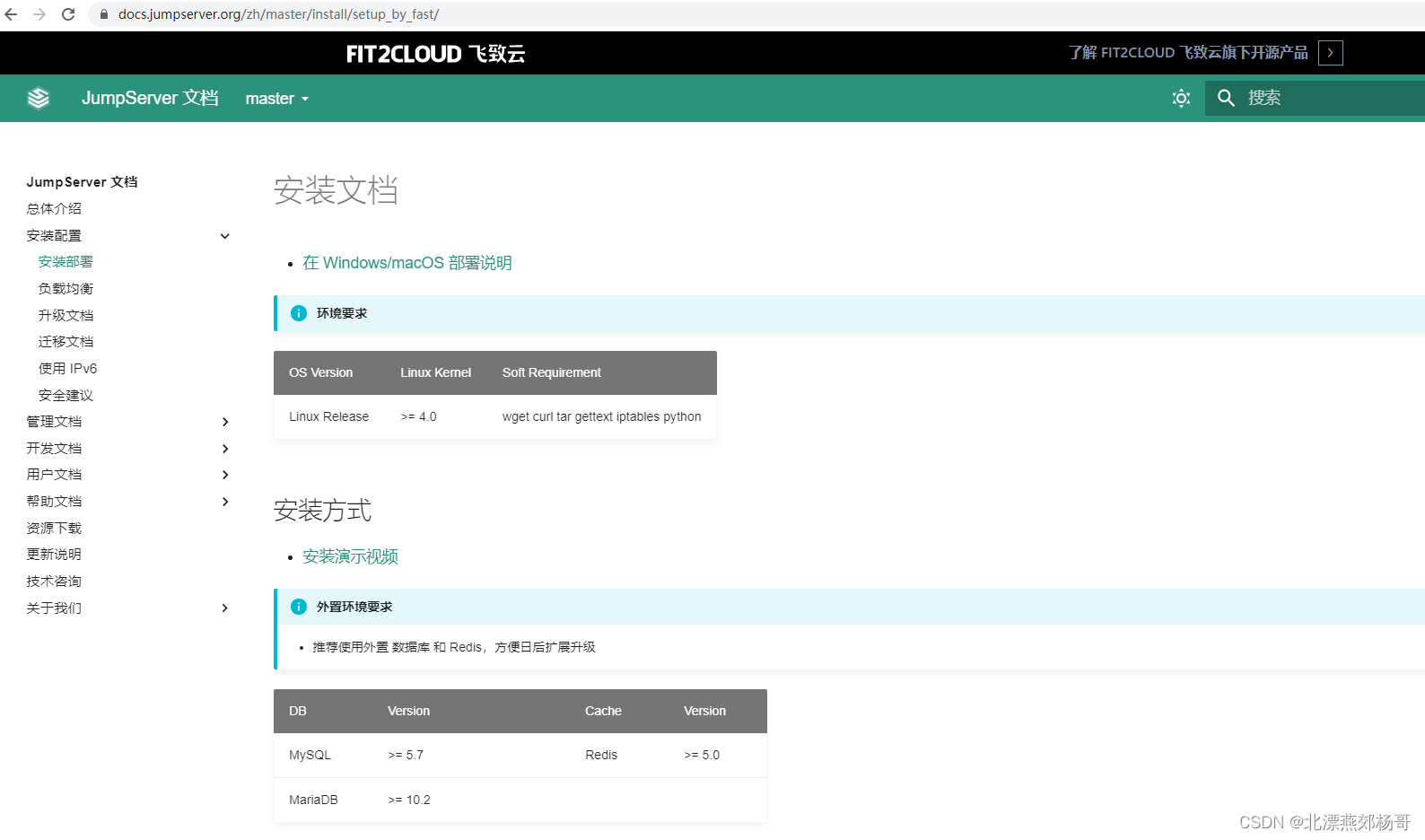1425x840 pixels.
Task: Open the 总体介绍 sidebar page
Action: tap(54, 209)
